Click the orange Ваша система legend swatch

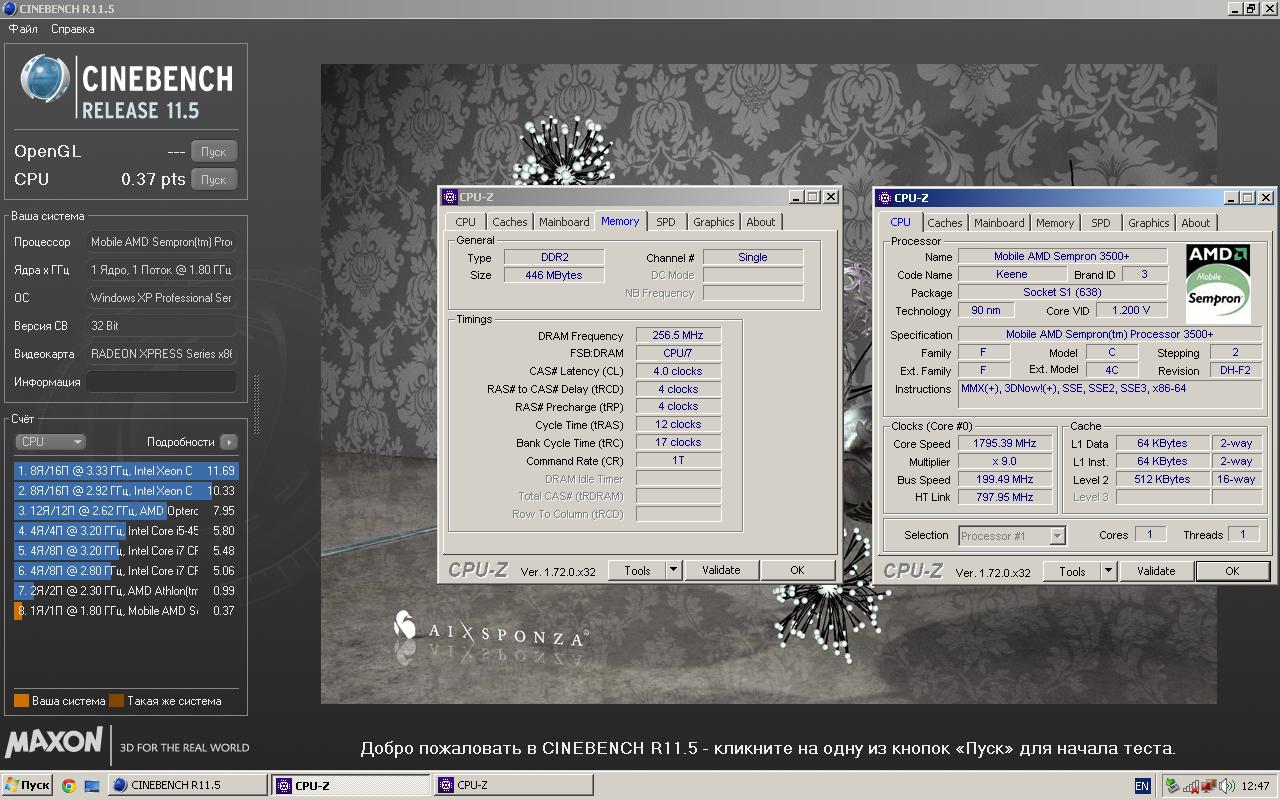click(x=21, y=701)
